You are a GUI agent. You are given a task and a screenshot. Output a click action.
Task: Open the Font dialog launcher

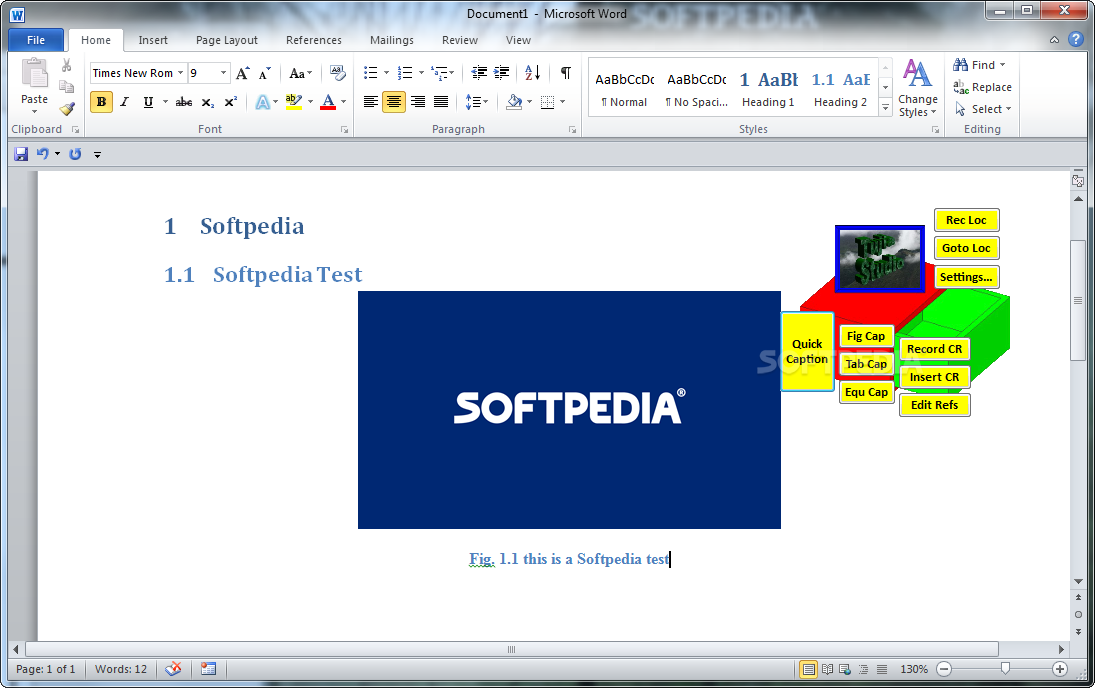[x=344, y=130]
